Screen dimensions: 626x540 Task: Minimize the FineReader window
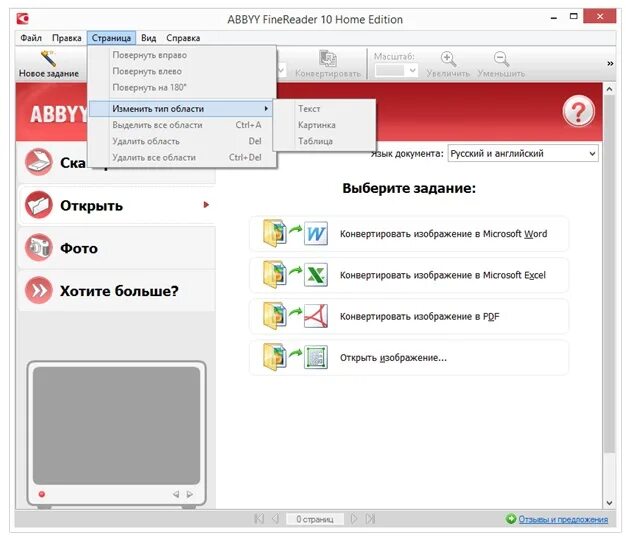coord(554,18)
